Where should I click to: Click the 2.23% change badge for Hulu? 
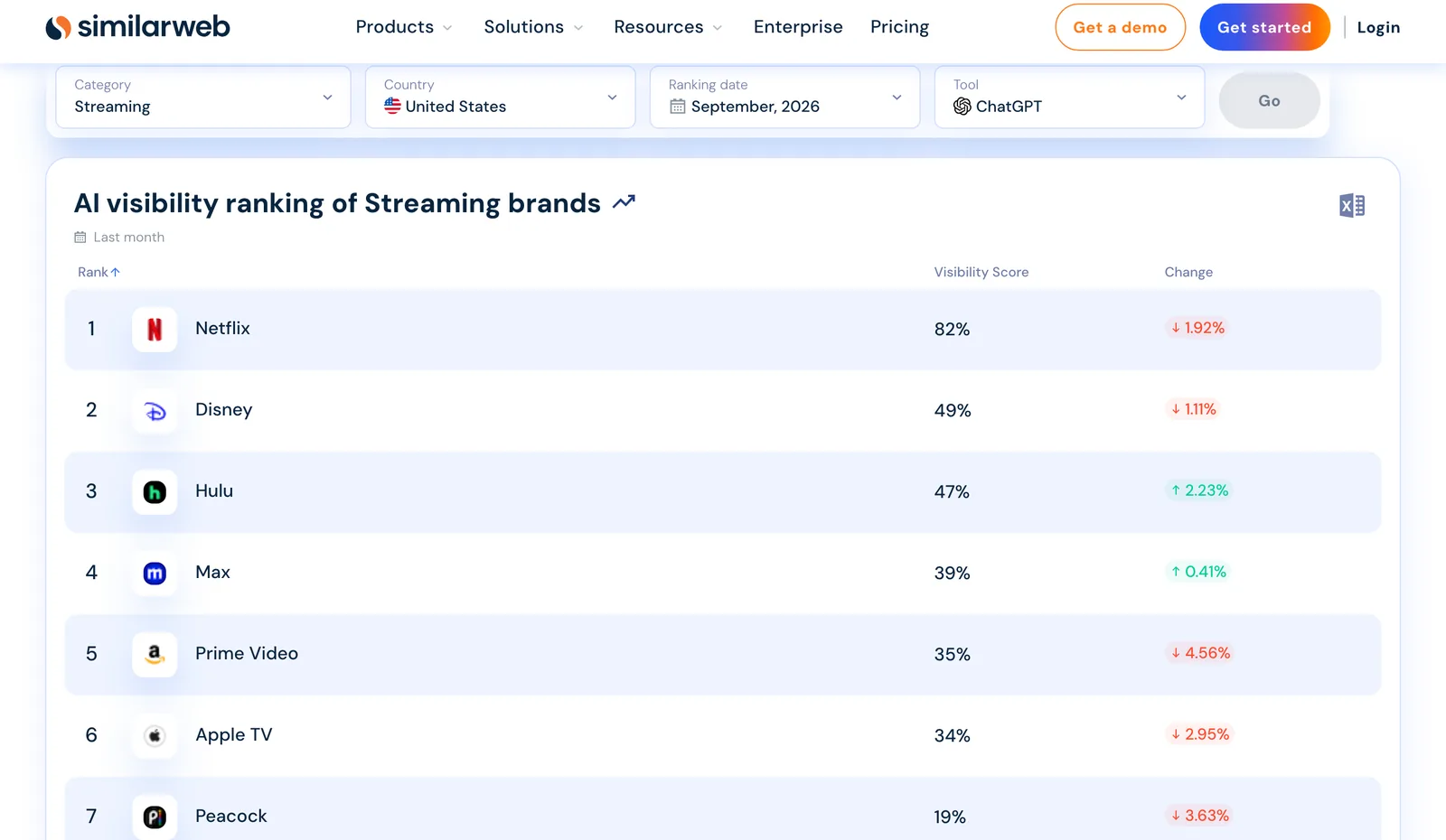point(1199,490)
